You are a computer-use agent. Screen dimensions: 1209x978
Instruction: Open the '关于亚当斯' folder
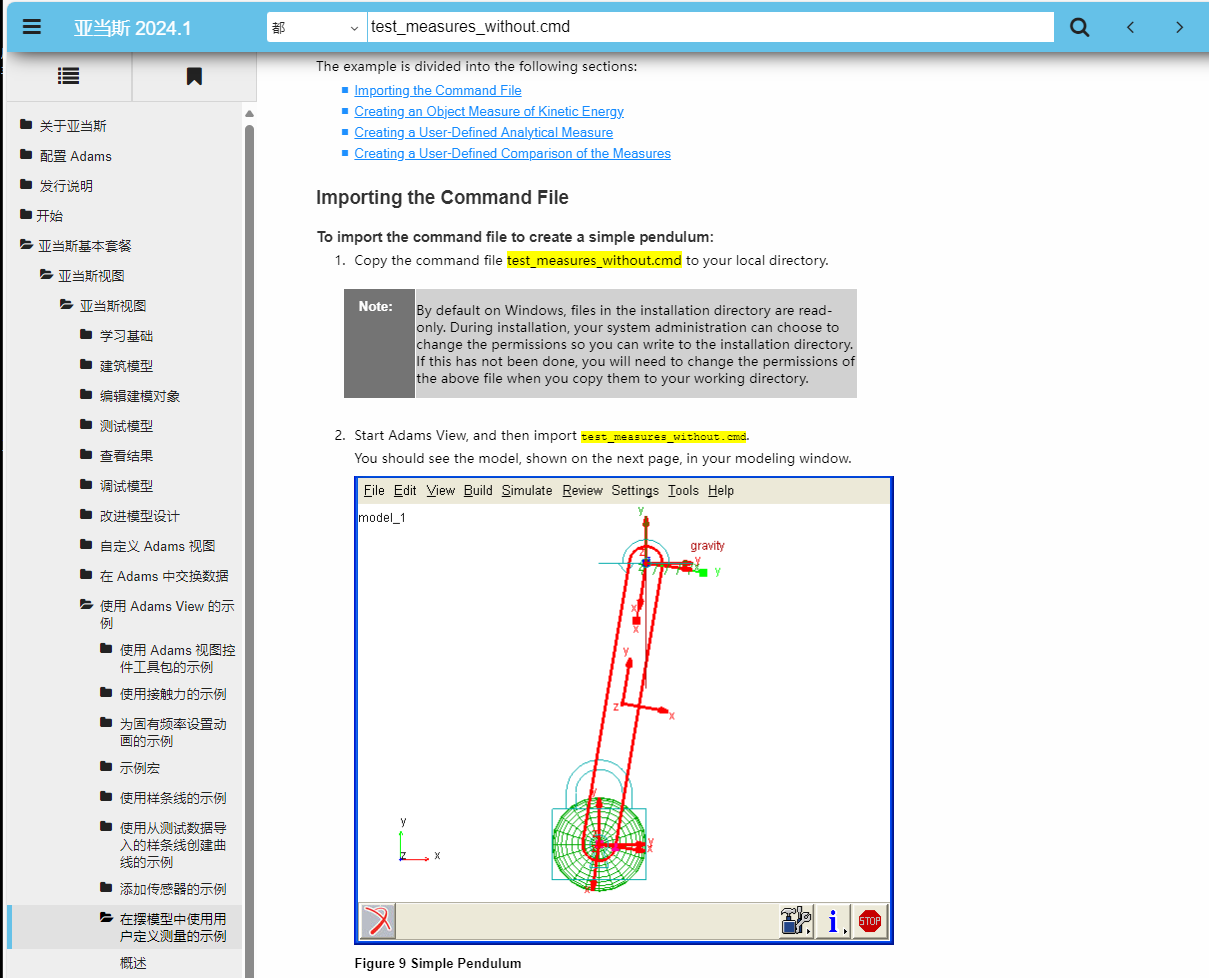click(73, 126)
